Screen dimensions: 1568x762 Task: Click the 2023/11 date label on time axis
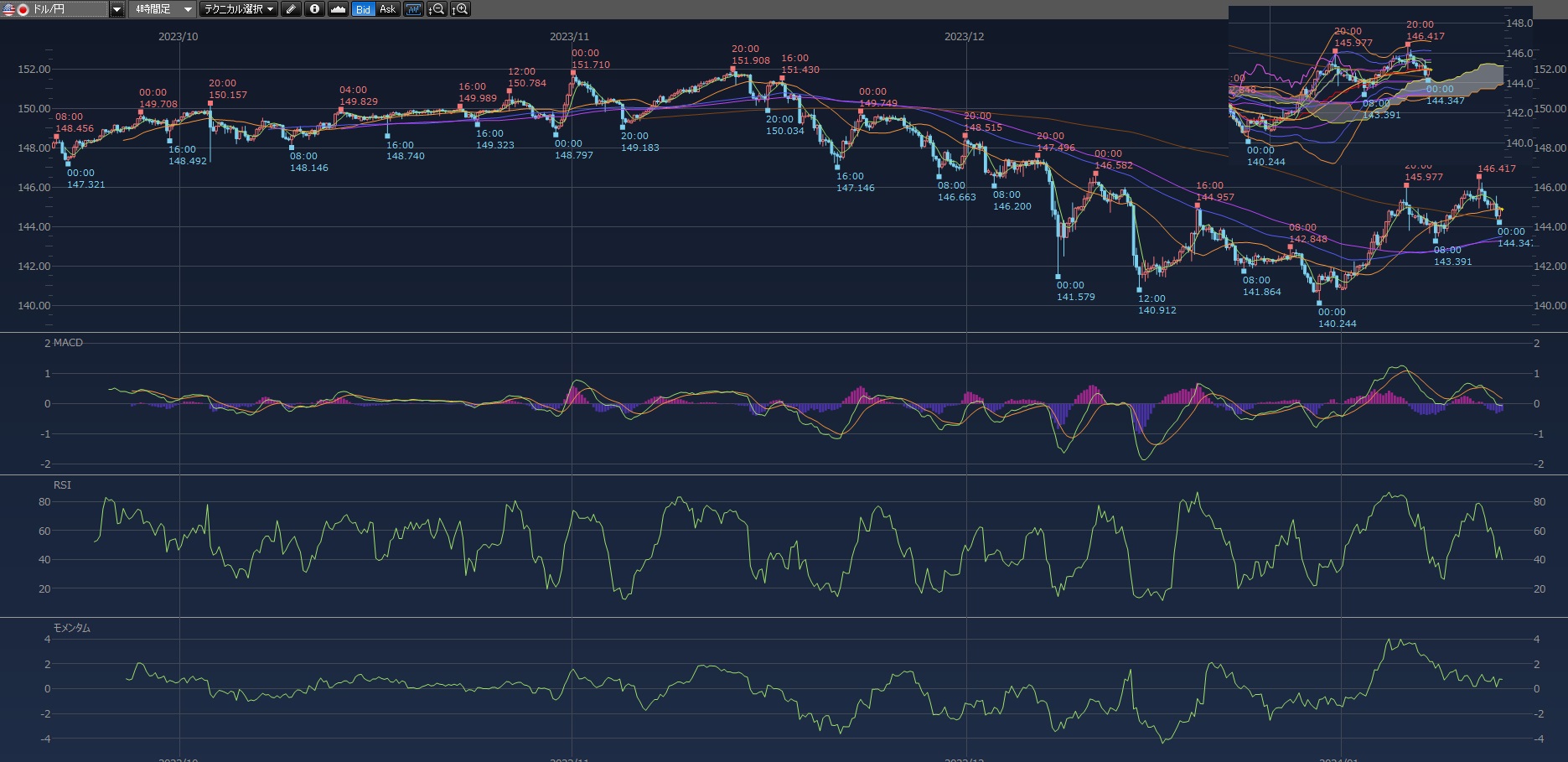(x=569, y=37)
